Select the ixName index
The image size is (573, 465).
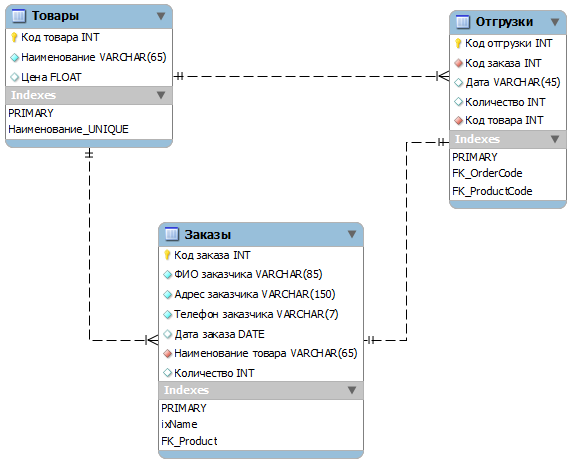[x=179, y=424]
